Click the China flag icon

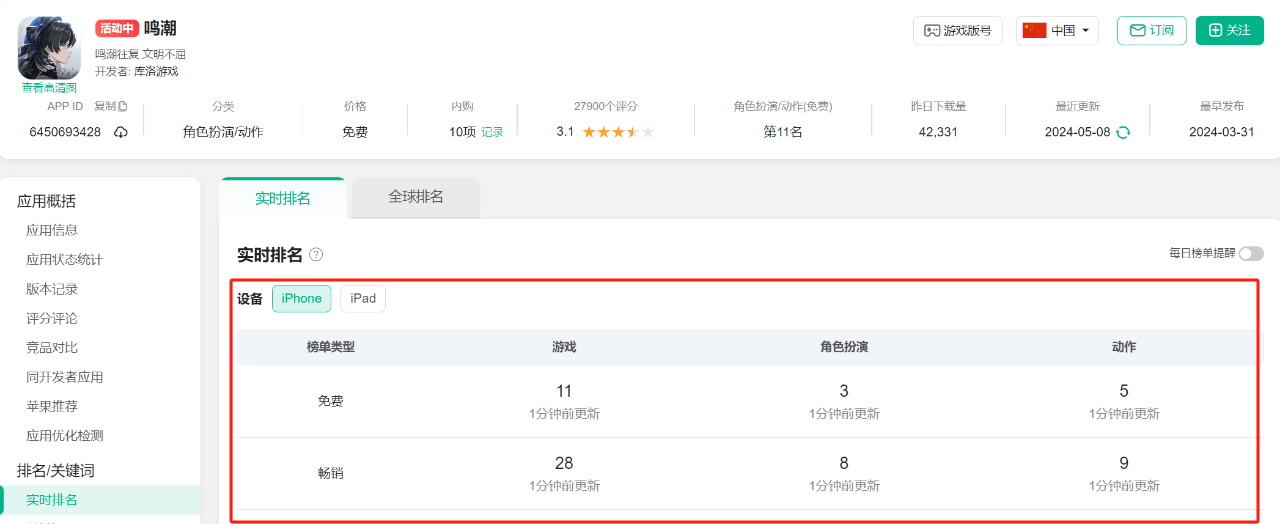coord(1034,30)
